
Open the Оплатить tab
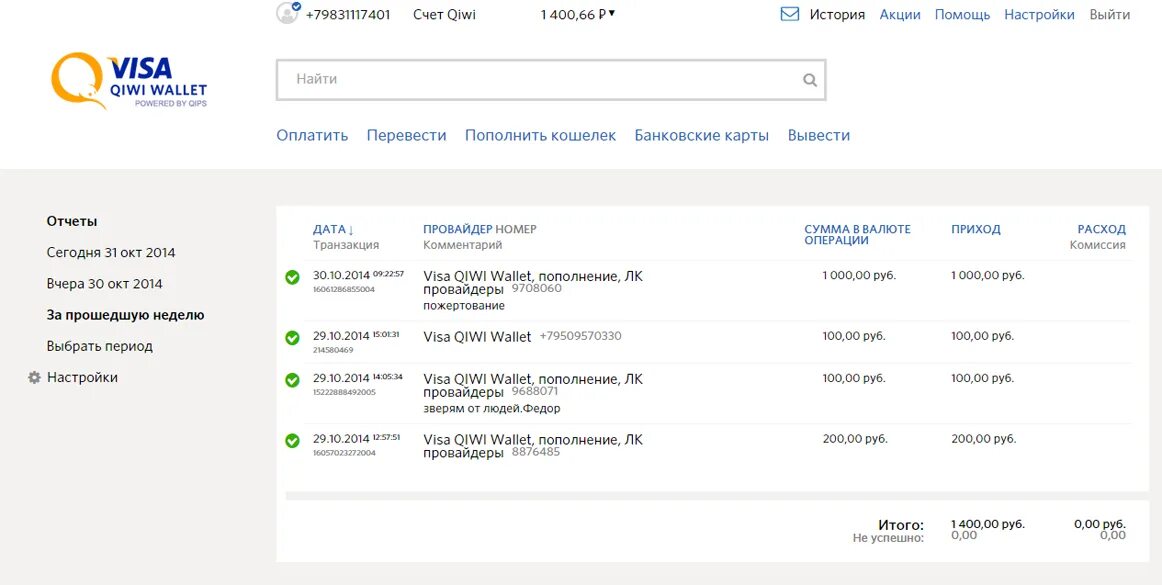coord(312,136)
